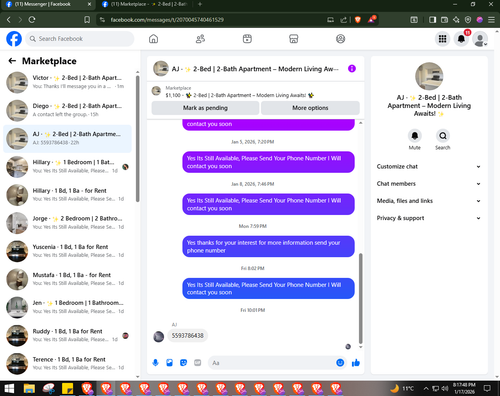Expand Media, files and links section
Screen dimensions: 500x396
(429, 201)
